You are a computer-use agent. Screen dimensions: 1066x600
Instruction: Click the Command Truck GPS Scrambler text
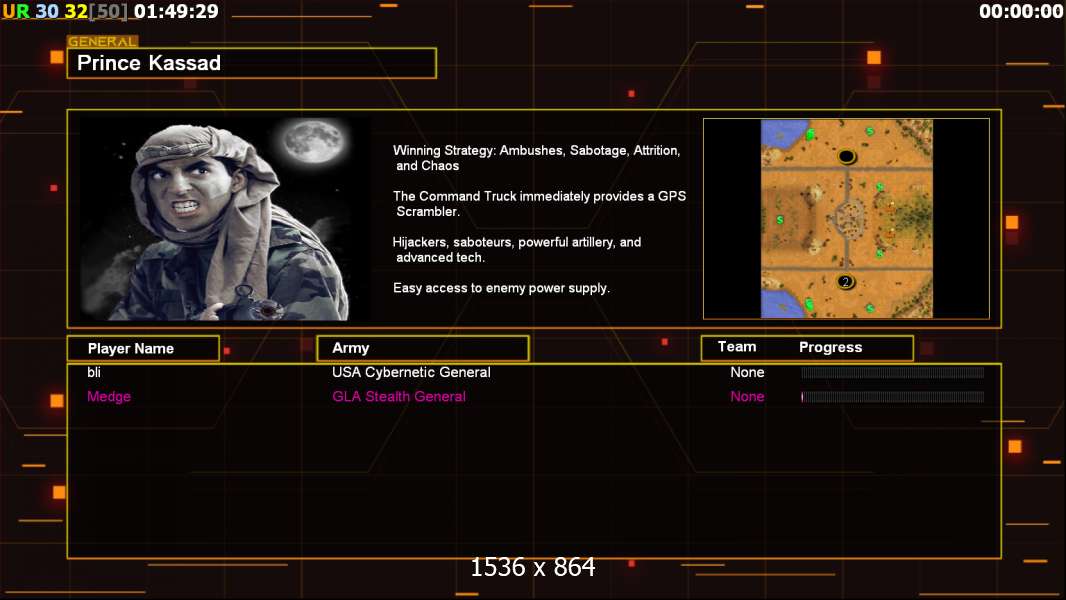coord(539,203)
